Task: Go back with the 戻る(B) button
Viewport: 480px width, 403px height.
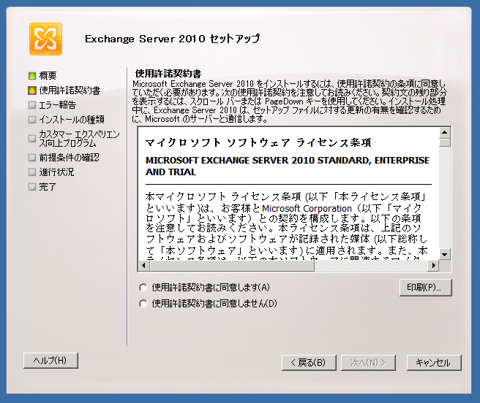Action: click(x=309, y=363)
